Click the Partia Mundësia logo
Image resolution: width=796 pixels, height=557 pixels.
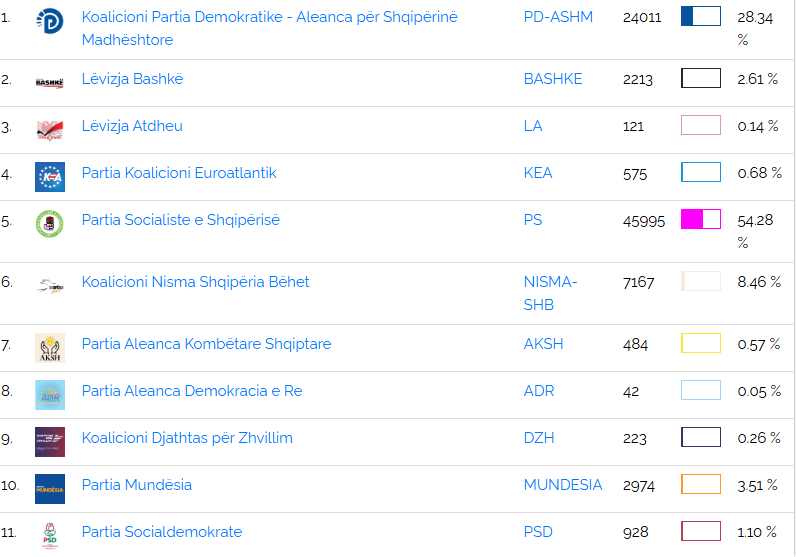pyautogui.click(x=49, y=489)
